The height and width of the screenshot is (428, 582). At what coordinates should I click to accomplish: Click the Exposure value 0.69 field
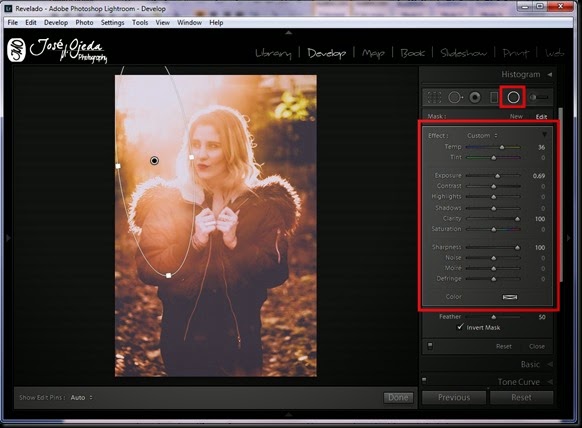[539, 176]
